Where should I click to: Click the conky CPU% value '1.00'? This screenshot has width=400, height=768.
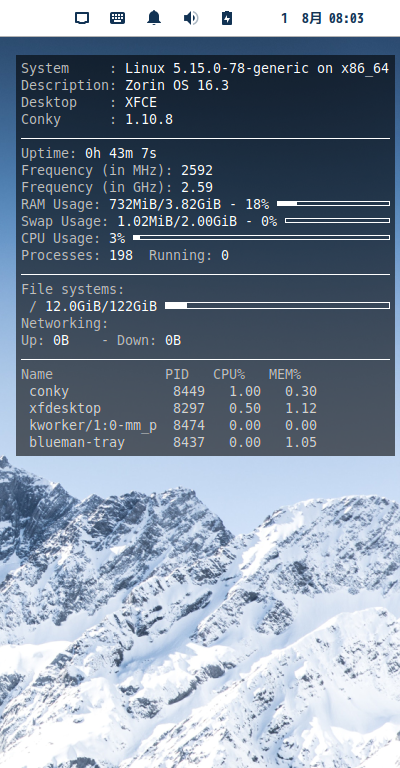coord(245,392)
